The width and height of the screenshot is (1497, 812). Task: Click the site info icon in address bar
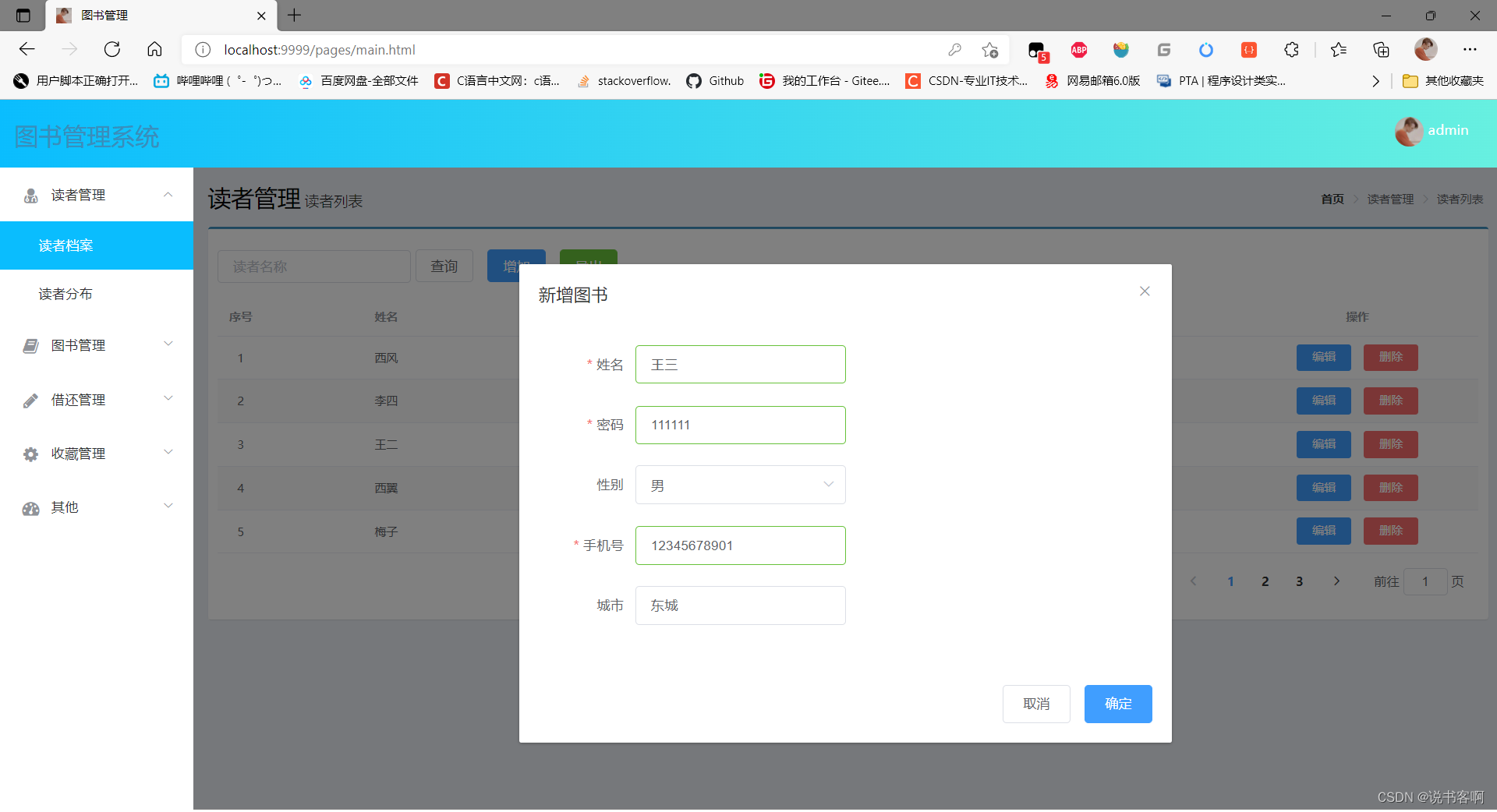203,50
